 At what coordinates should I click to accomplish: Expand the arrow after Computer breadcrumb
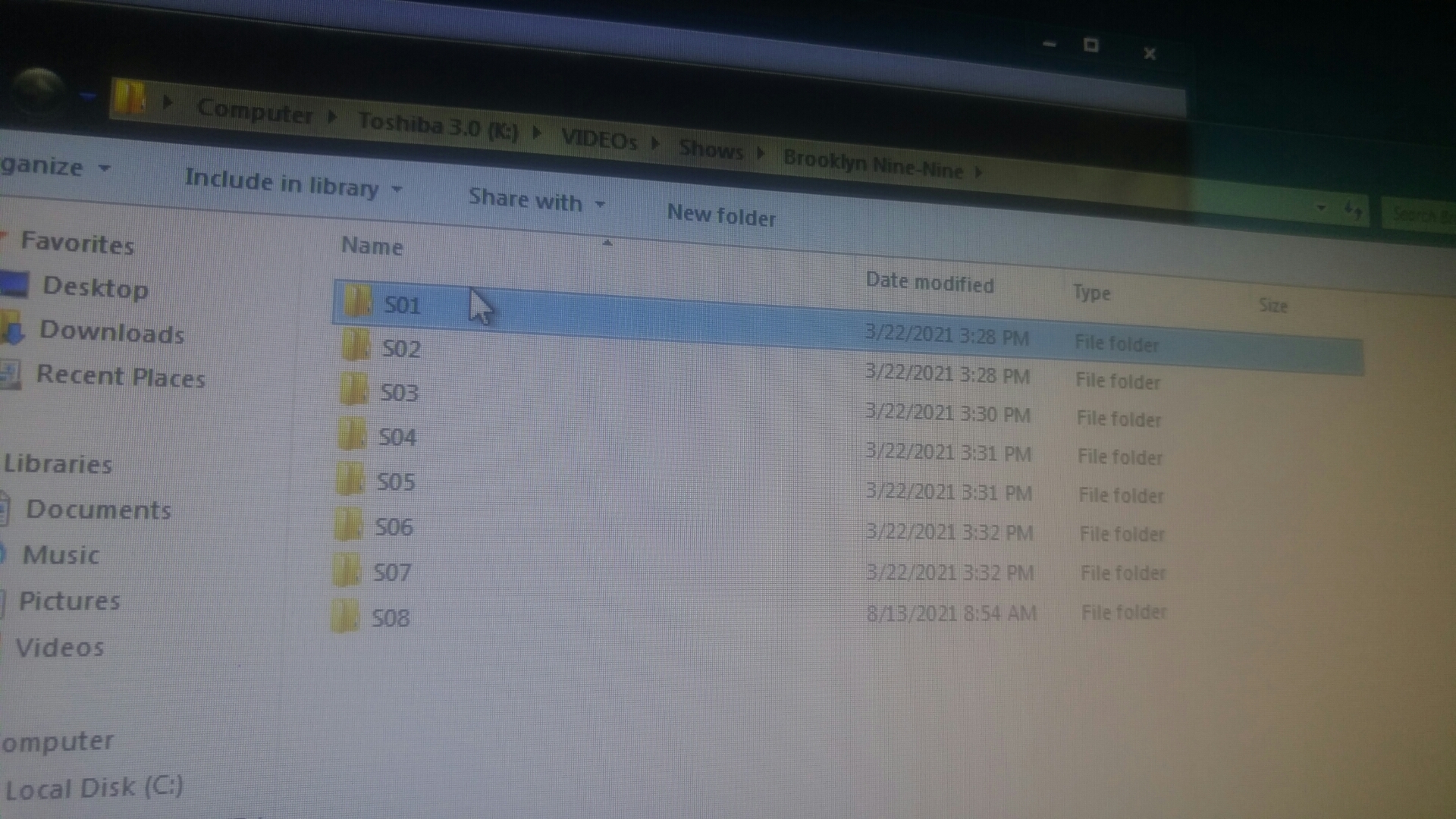coord(333,117)
